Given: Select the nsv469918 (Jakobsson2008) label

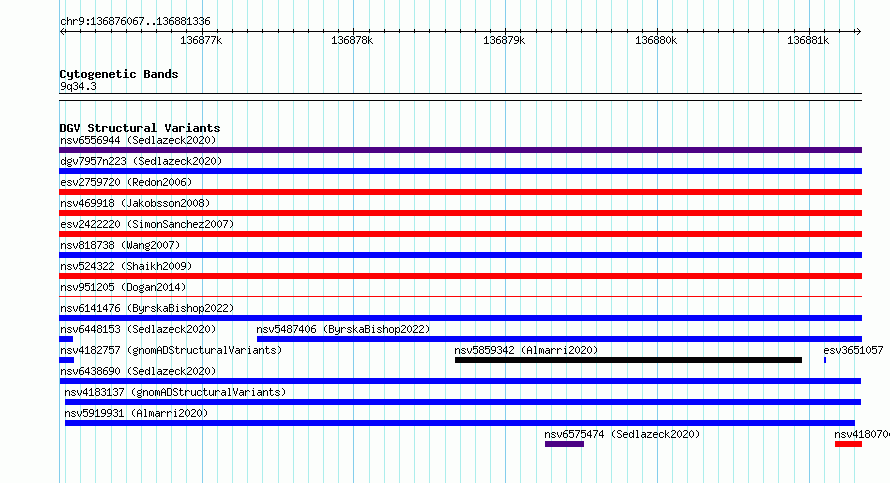Looking at the screenshot, I should (135, 203).
